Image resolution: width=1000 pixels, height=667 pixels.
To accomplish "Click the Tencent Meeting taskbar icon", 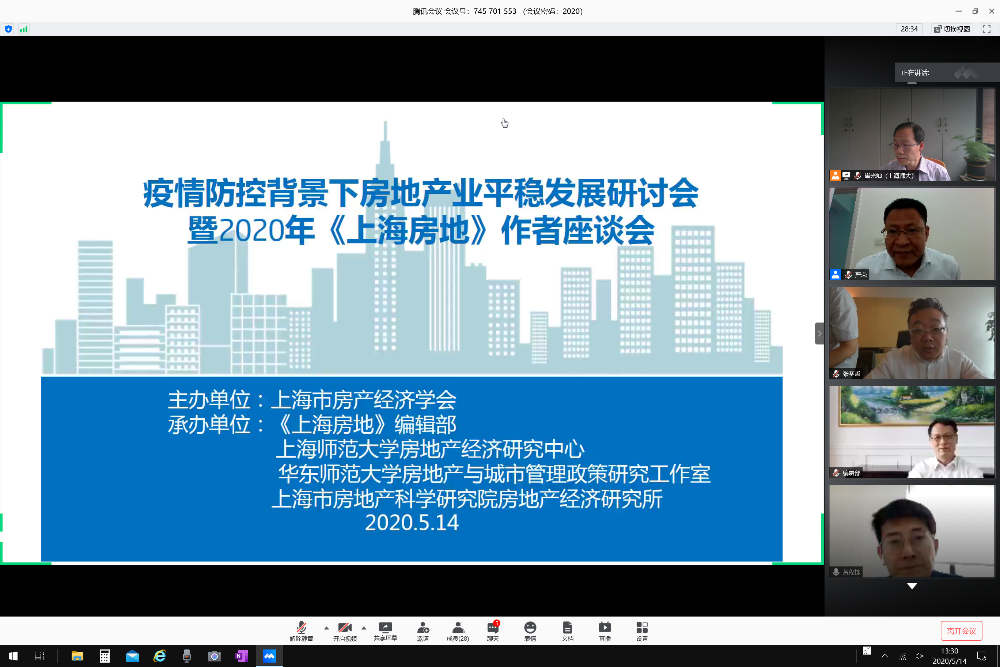I will 269,656.
